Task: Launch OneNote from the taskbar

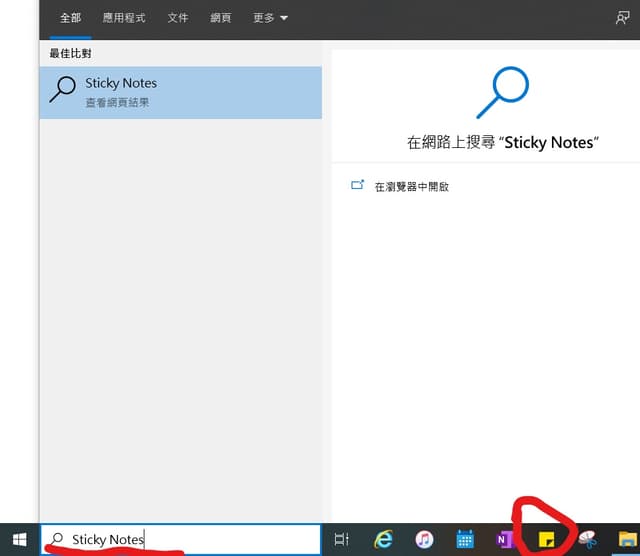Action: (x=504, y=540)
